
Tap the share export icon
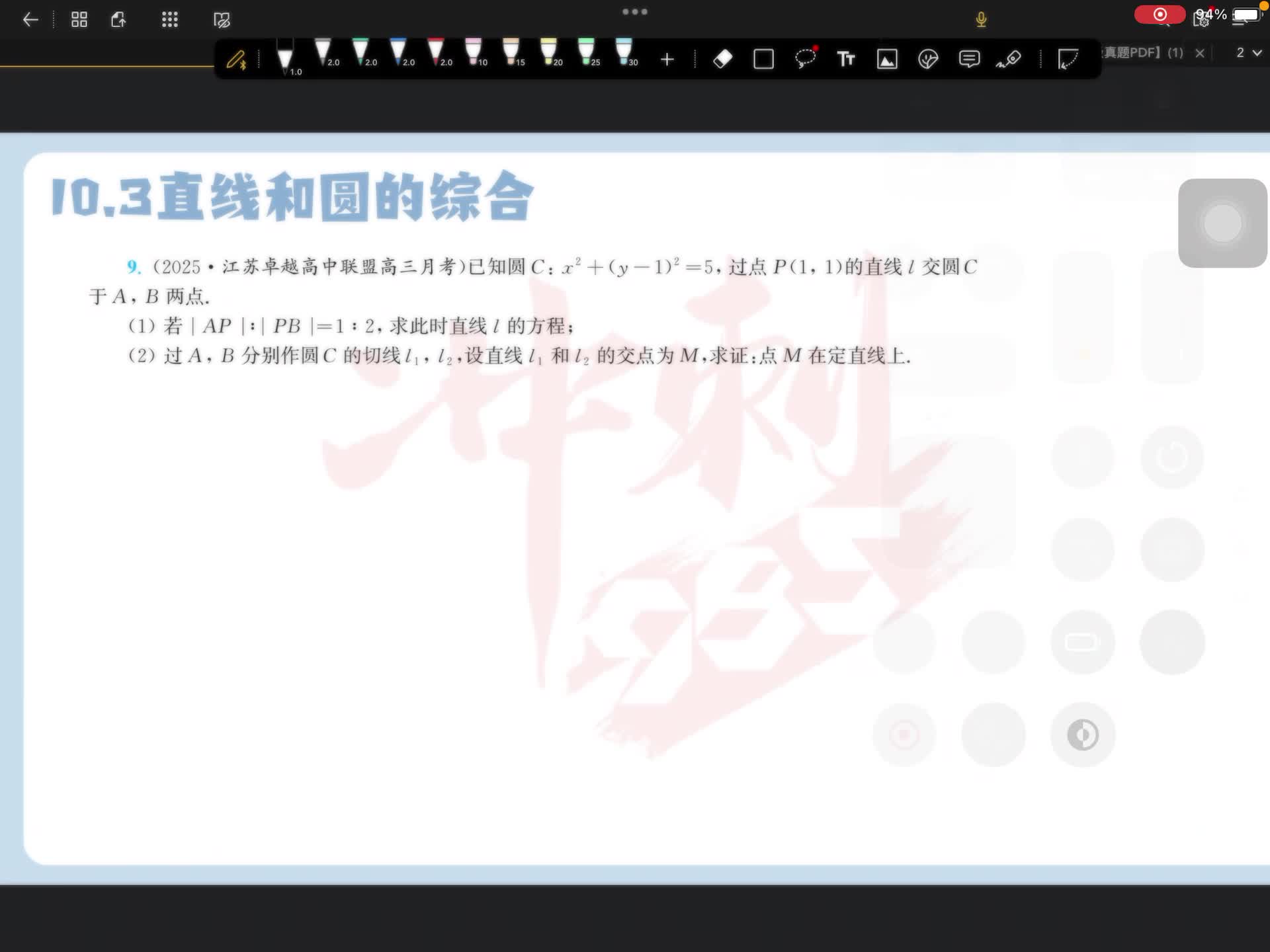click(x=118, y=20)
